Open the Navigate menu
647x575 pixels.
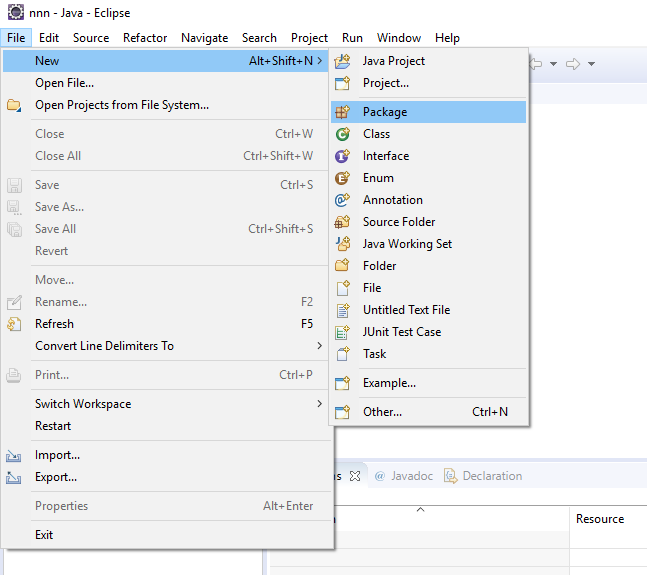point(204,38)
